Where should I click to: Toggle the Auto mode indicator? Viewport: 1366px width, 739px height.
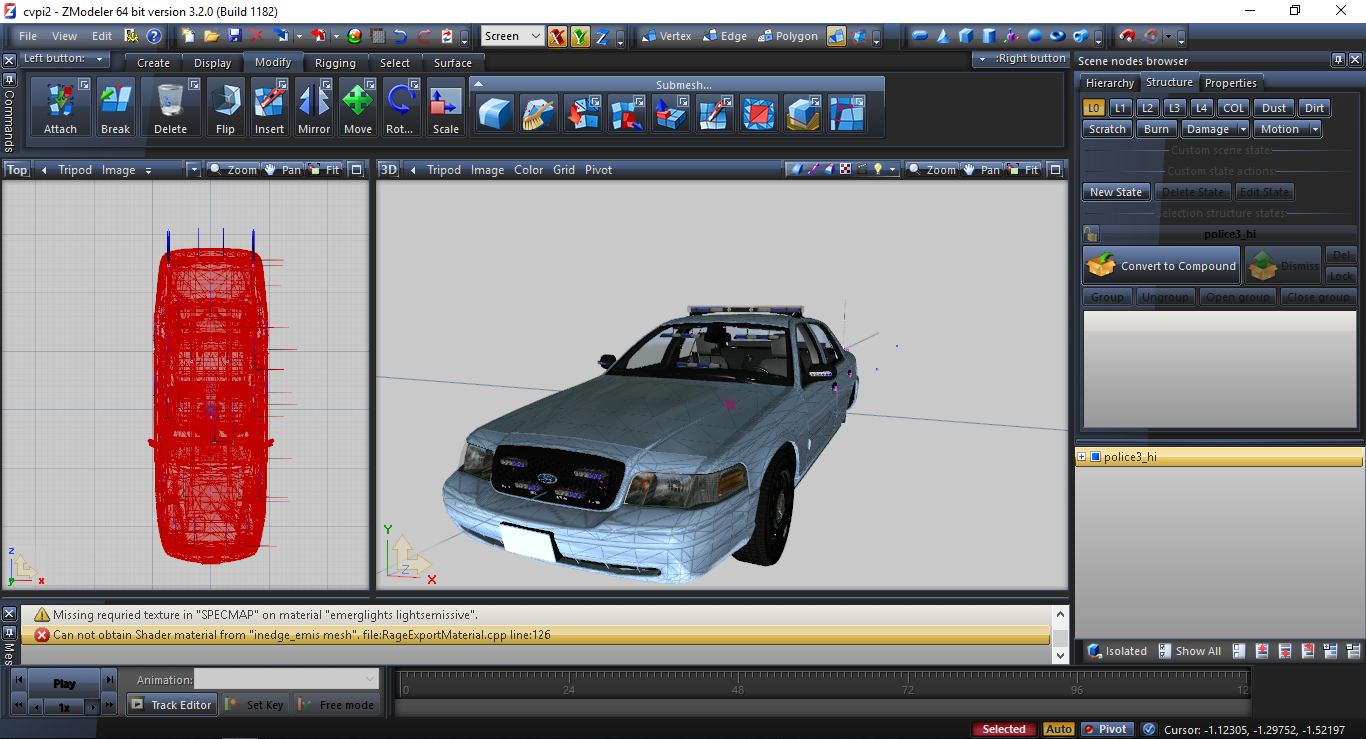pyautogui.click(x=1058, y=729)
